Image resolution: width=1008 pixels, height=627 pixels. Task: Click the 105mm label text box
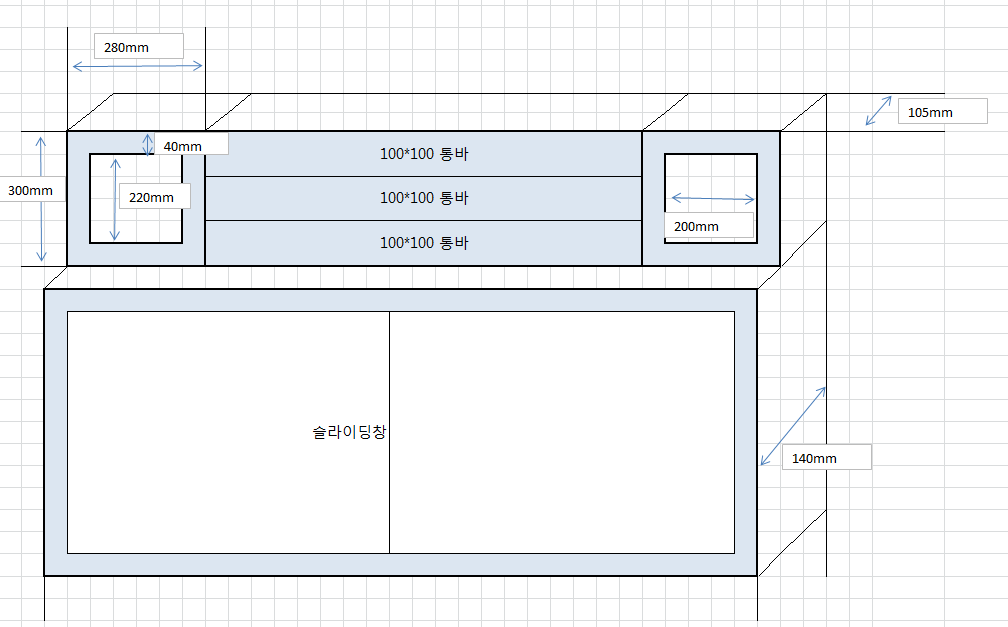[940, 112]
